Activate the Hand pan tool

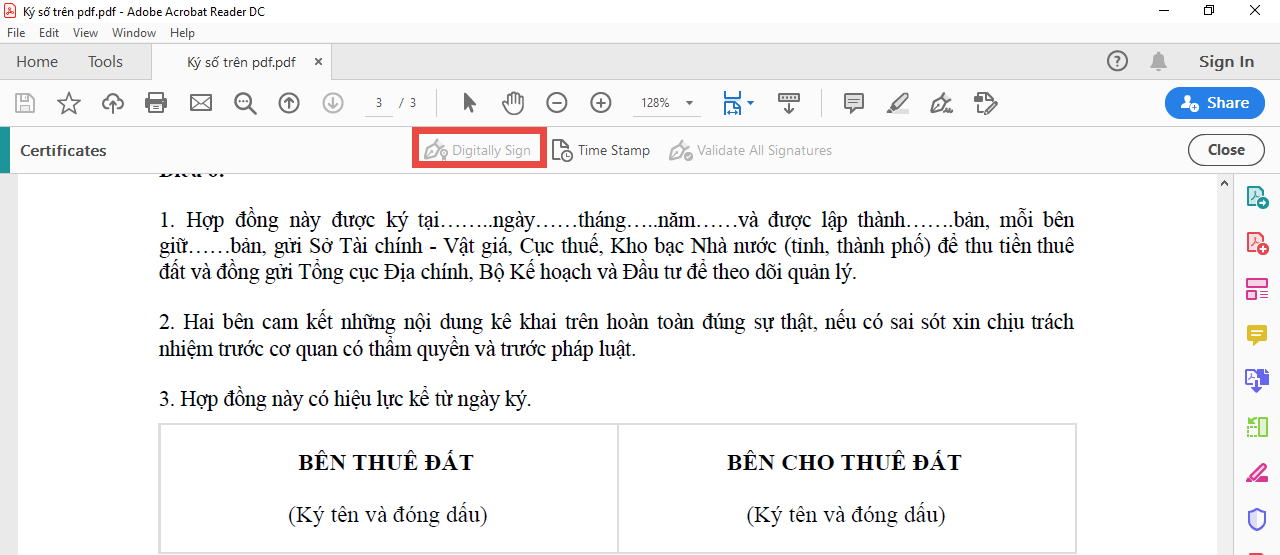coord(513,103)
